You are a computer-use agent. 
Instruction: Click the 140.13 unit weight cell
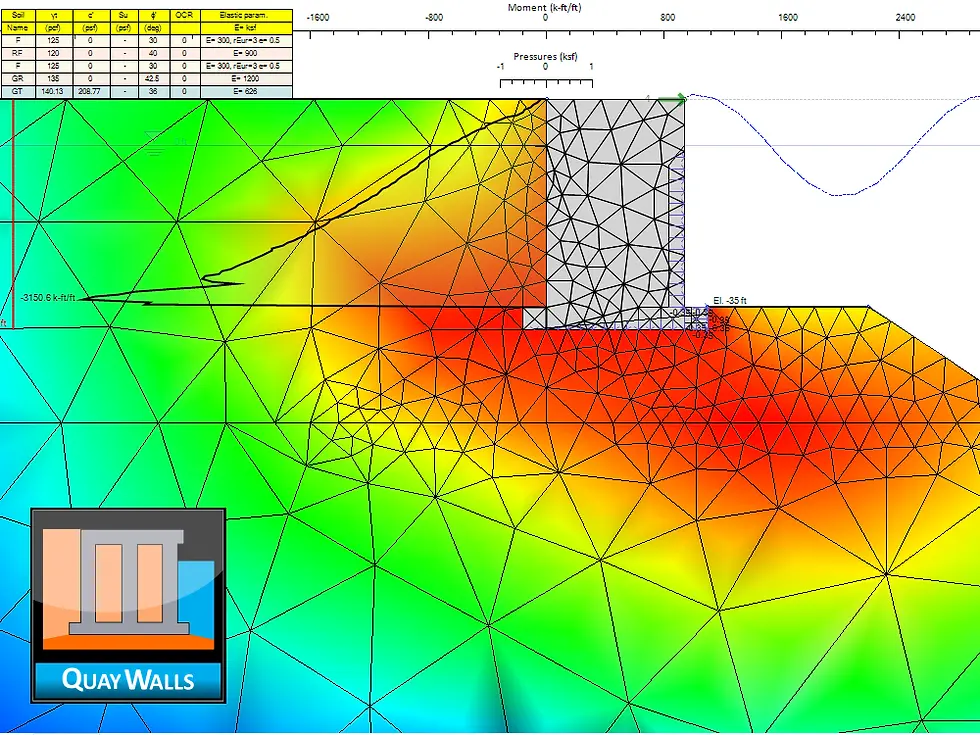52,90
